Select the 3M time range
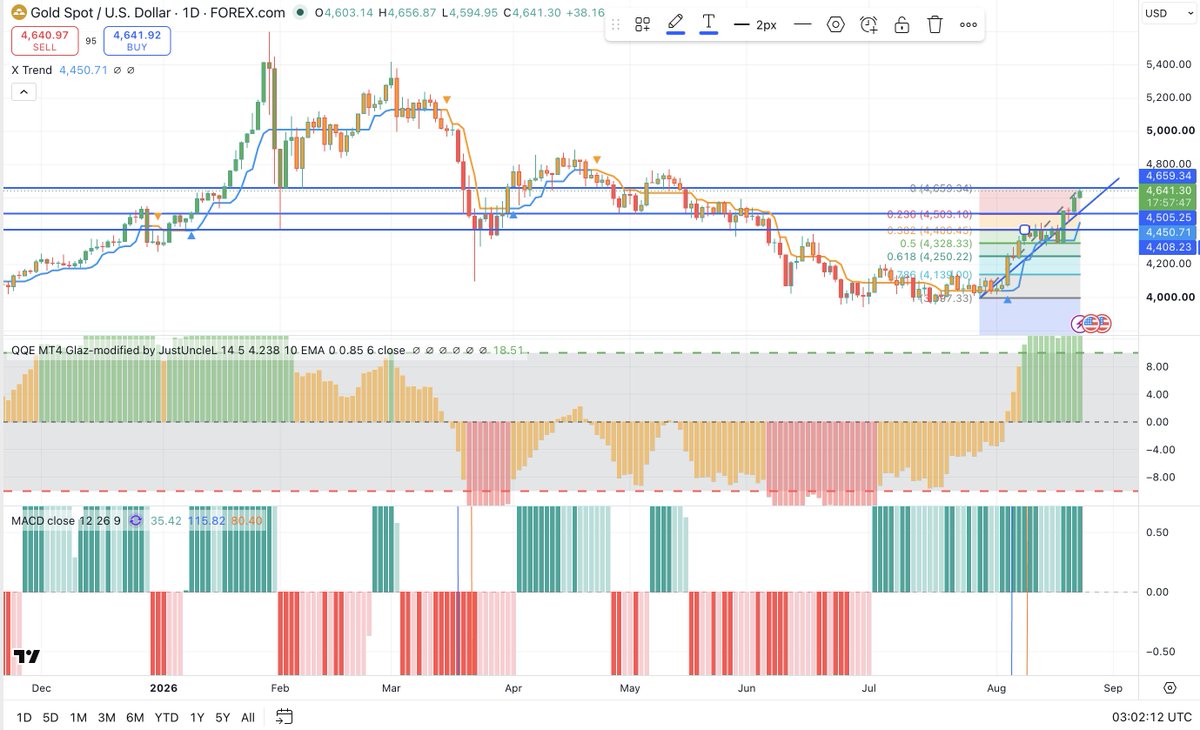This screenshot has width=1200, height=730. click(x=106, y=717)
